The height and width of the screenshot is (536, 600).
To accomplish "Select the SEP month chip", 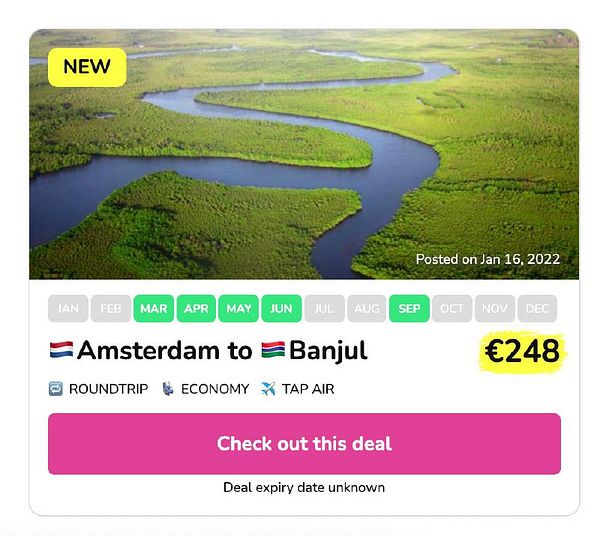I will pos(409,308).
